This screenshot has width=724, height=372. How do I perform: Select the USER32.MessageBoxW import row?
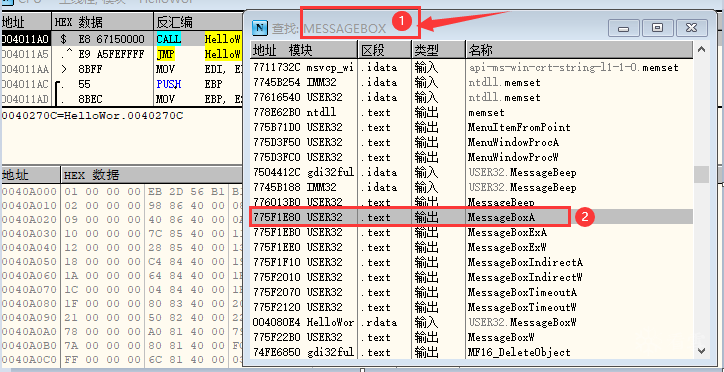tap(471, 322)
